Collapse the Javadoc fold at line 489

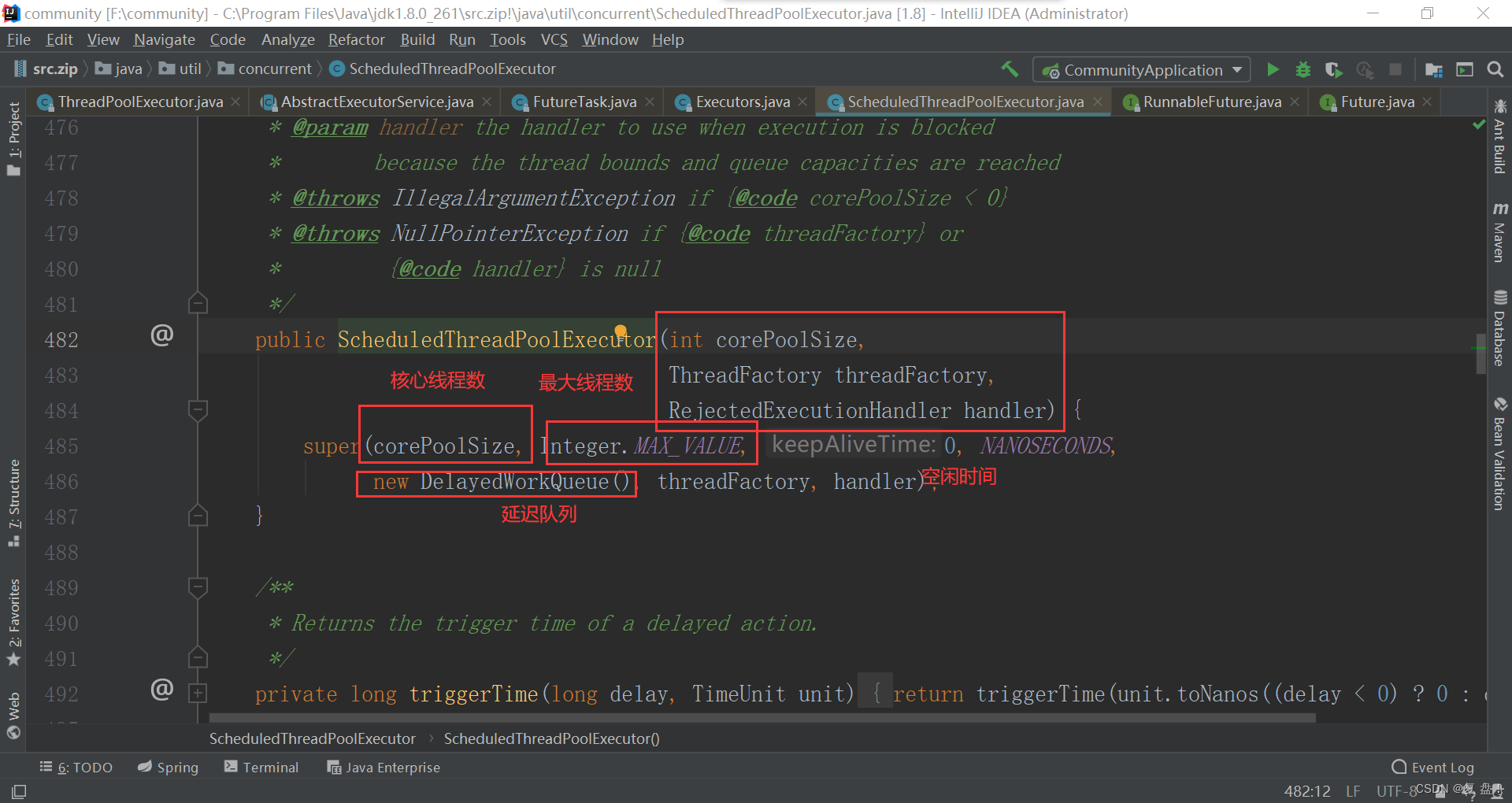(198, 587)
